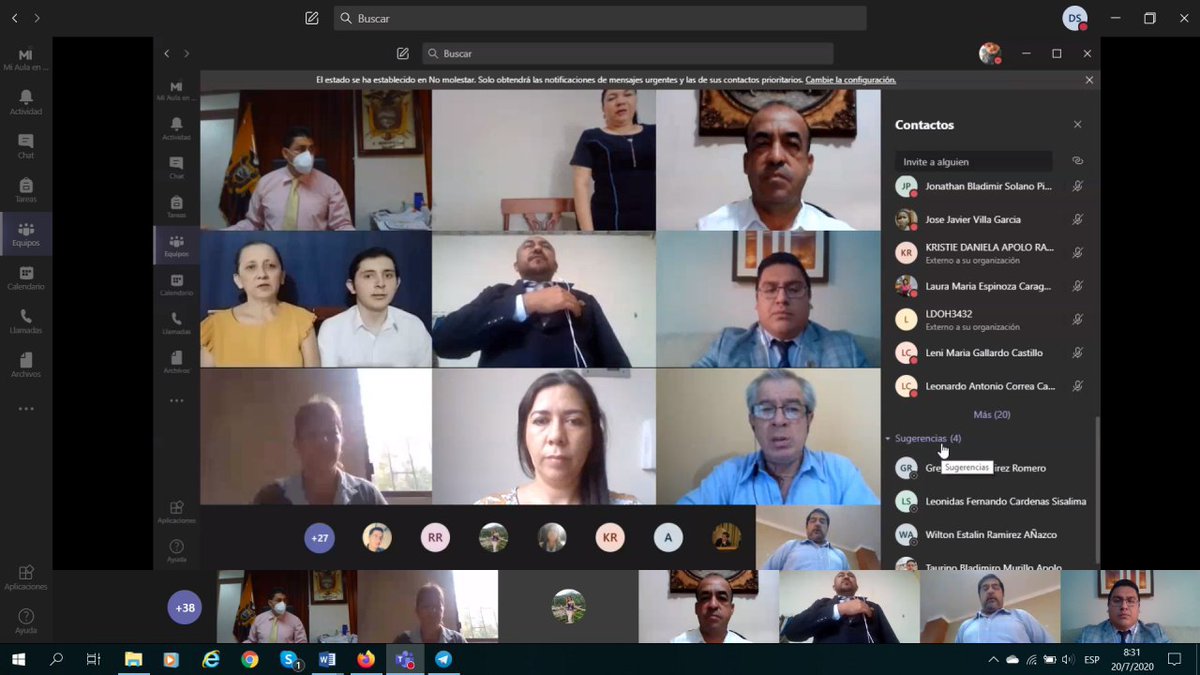Open more apps ellipsis in inner sidebar

(176, 400)
